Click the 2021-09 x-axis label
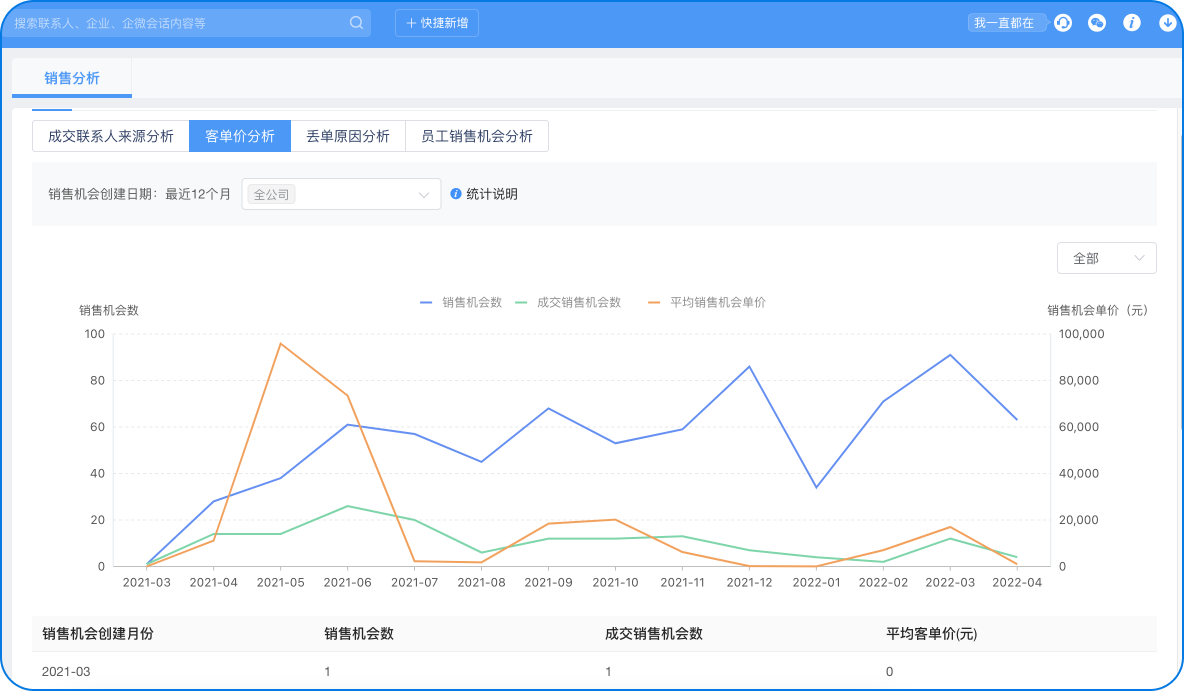The height and width of the screenshot is (691, 1184). (548, 582)
